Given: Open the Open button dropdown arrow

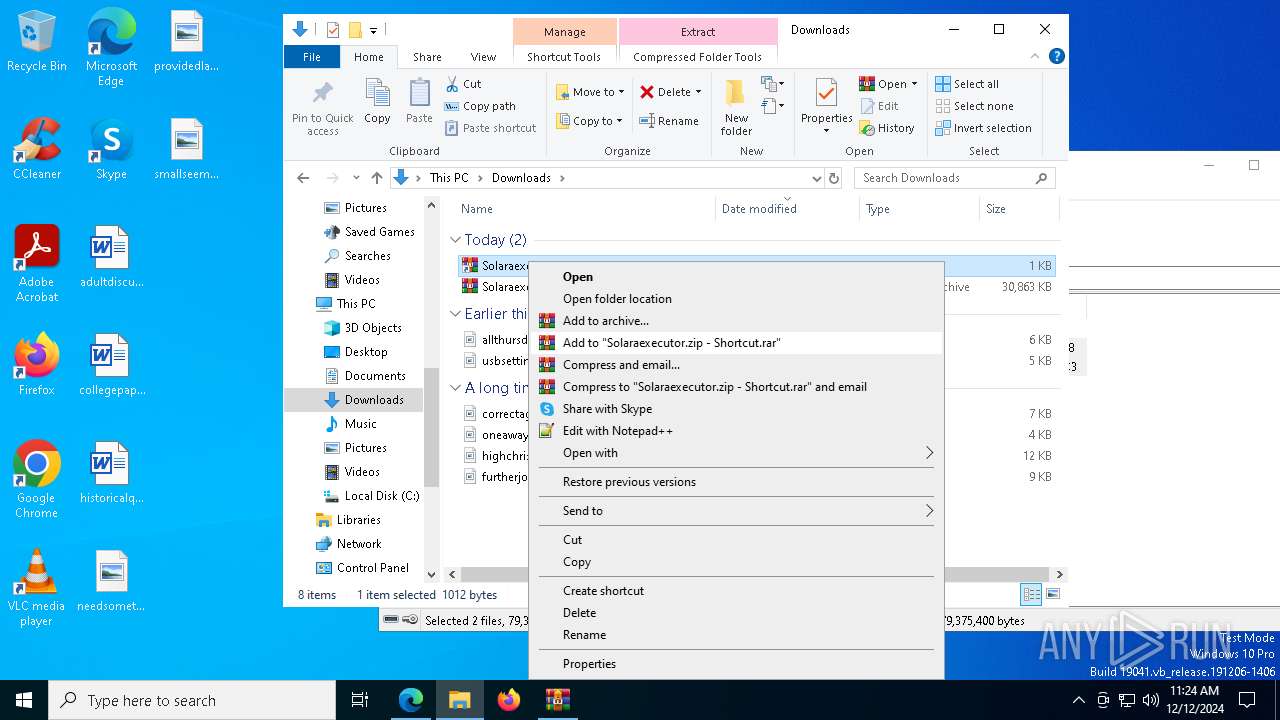Looking at the screenshot, I should [x=914, y=84].
